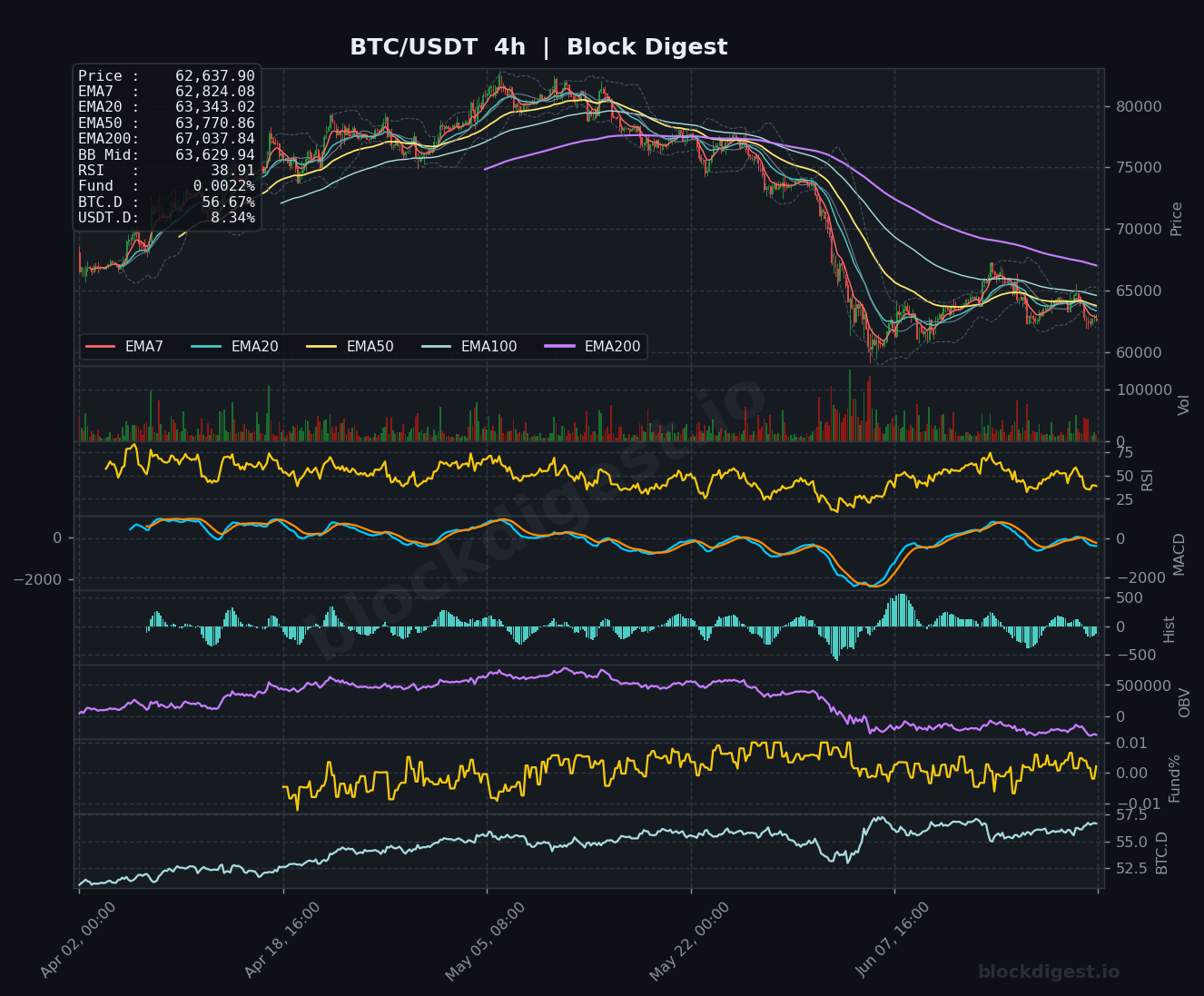Viewport: 1204px width, 996px height.
Task: Click the OBV 500000 tick
Action: (1143, 685)
